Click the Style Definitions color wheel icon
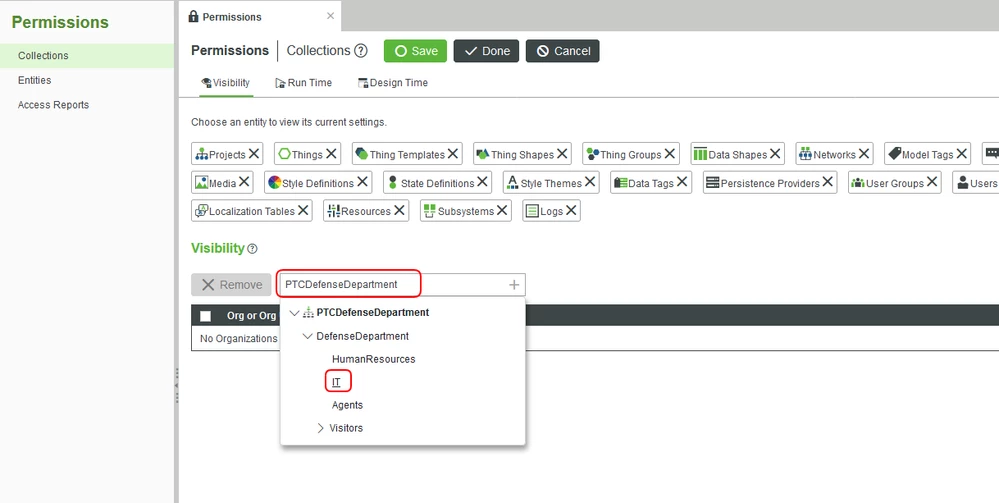Viewport: 999px width, 503px height. pos(275,183)
